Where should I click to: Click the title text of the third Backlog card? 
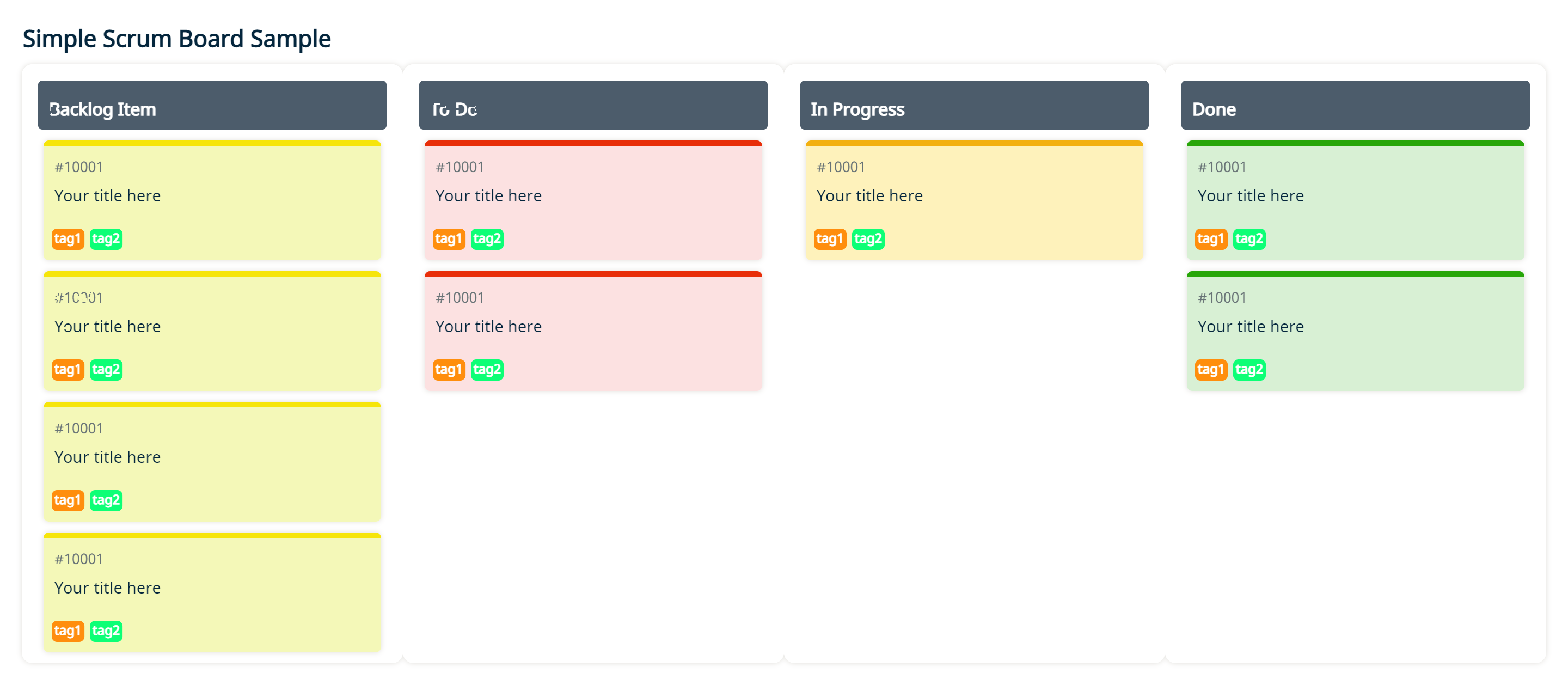pyautogui.click(x=107, y=457)
